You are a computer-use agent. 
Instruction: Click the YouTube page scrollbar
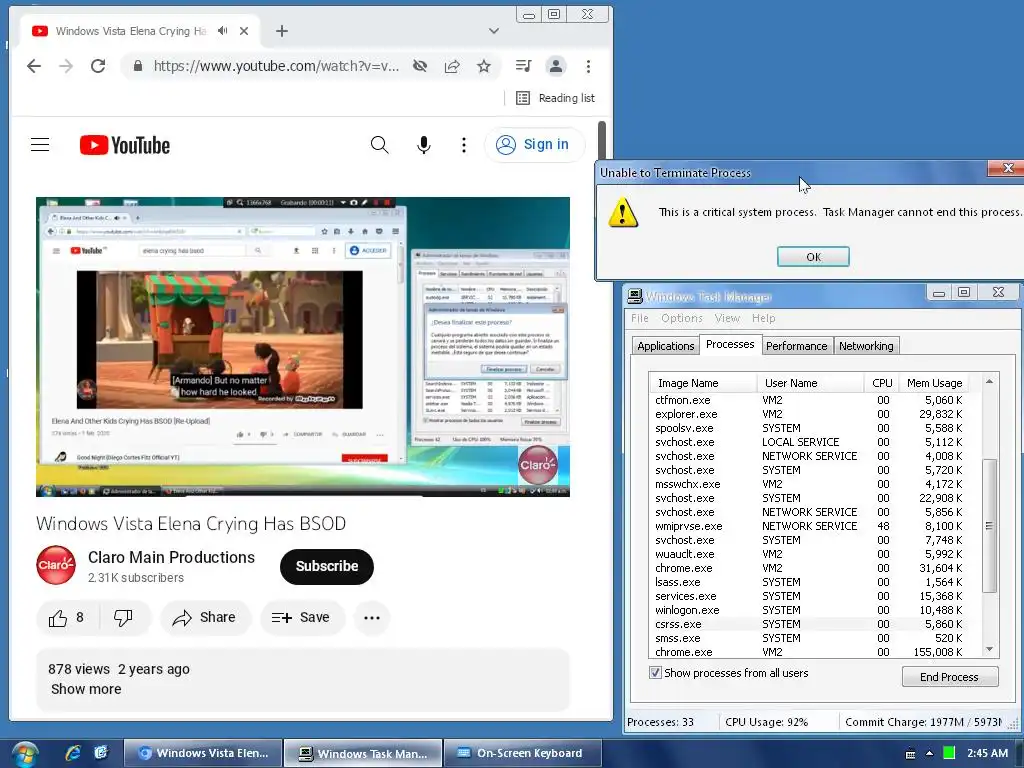[601, 140]
